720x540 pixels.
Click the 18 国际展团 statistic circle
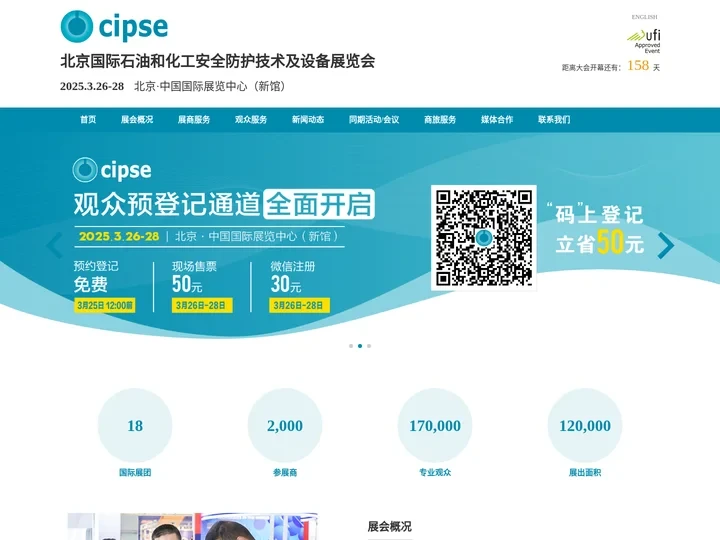135,425
